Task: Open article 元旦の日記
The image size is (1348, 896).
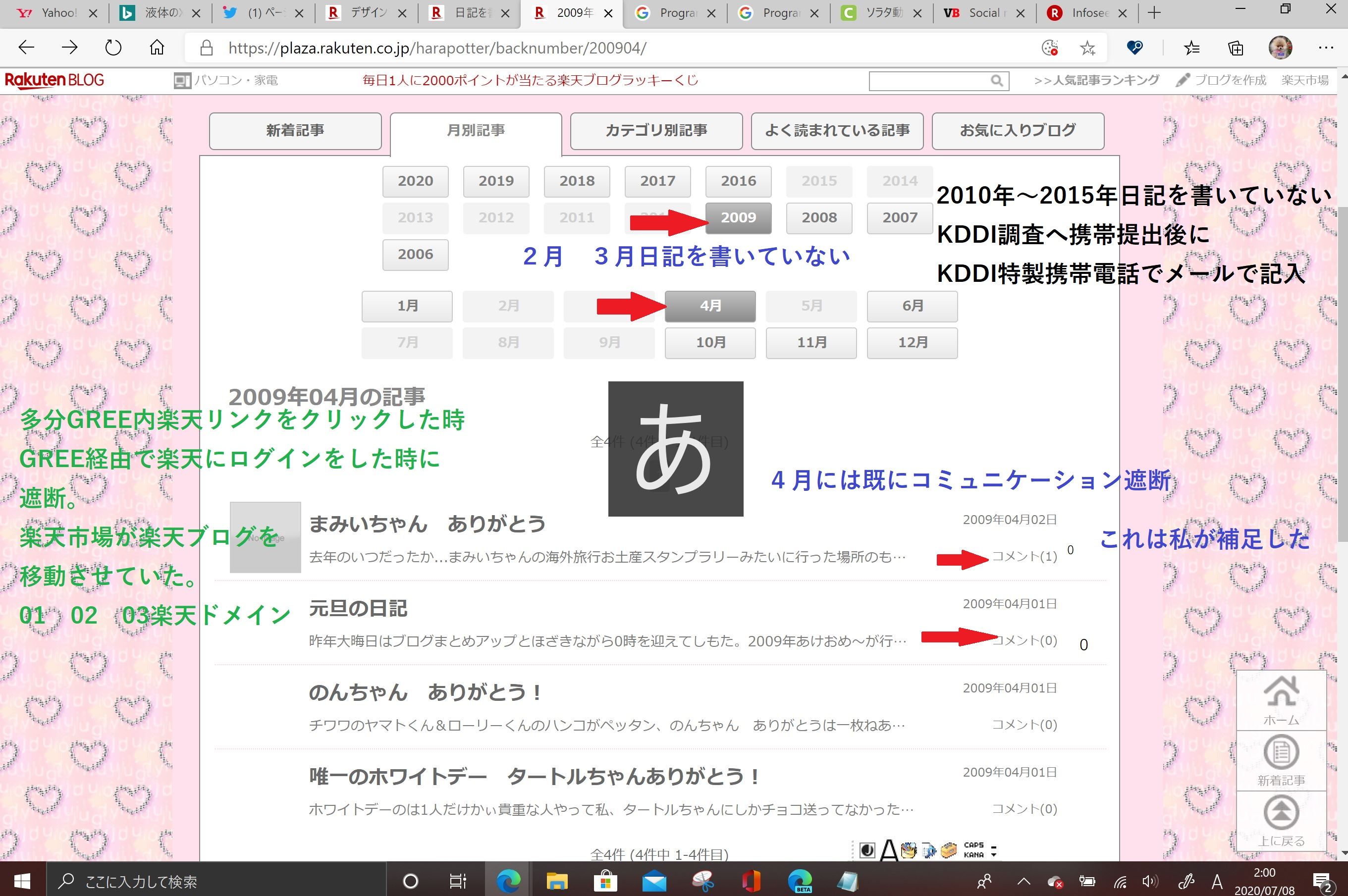Action: (358, 609)
